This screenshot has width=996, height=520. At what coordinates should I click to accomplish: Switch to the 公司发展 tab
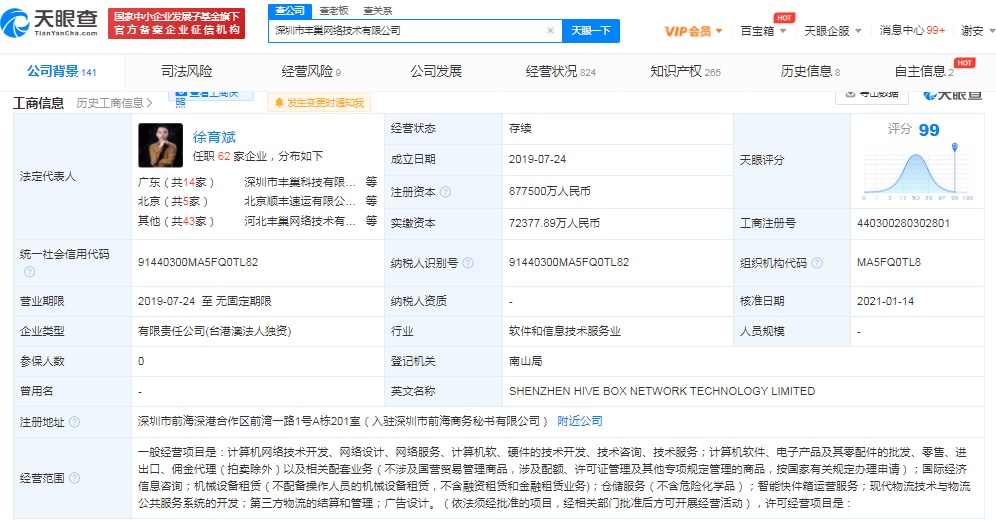tap(436, 72)
